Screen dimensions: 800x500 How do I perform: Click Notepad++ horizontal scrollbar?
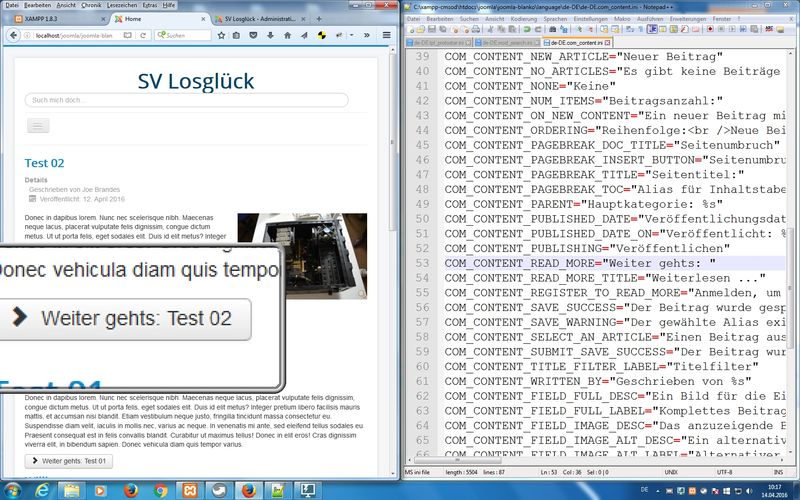point(457,461)
